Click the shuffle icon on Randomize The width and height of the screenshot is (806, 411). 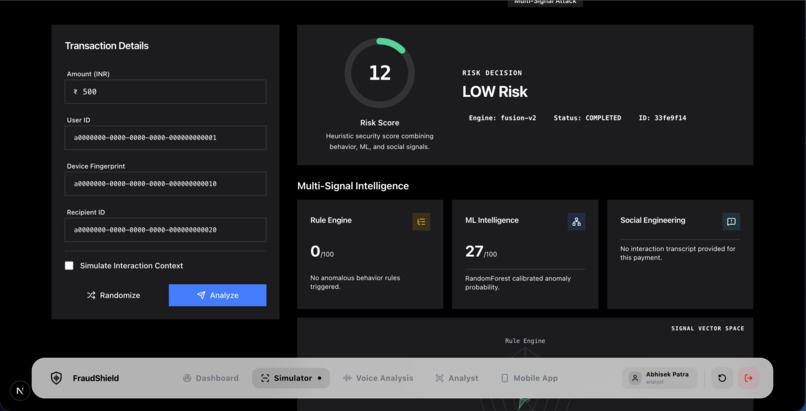pos(91,295)
